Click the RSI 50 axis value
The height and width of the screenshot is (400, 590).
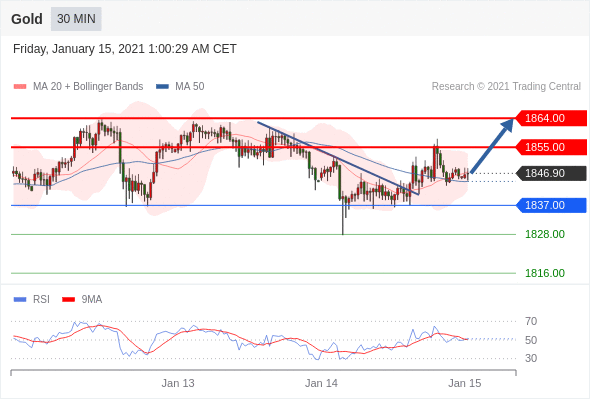[531, 340]
